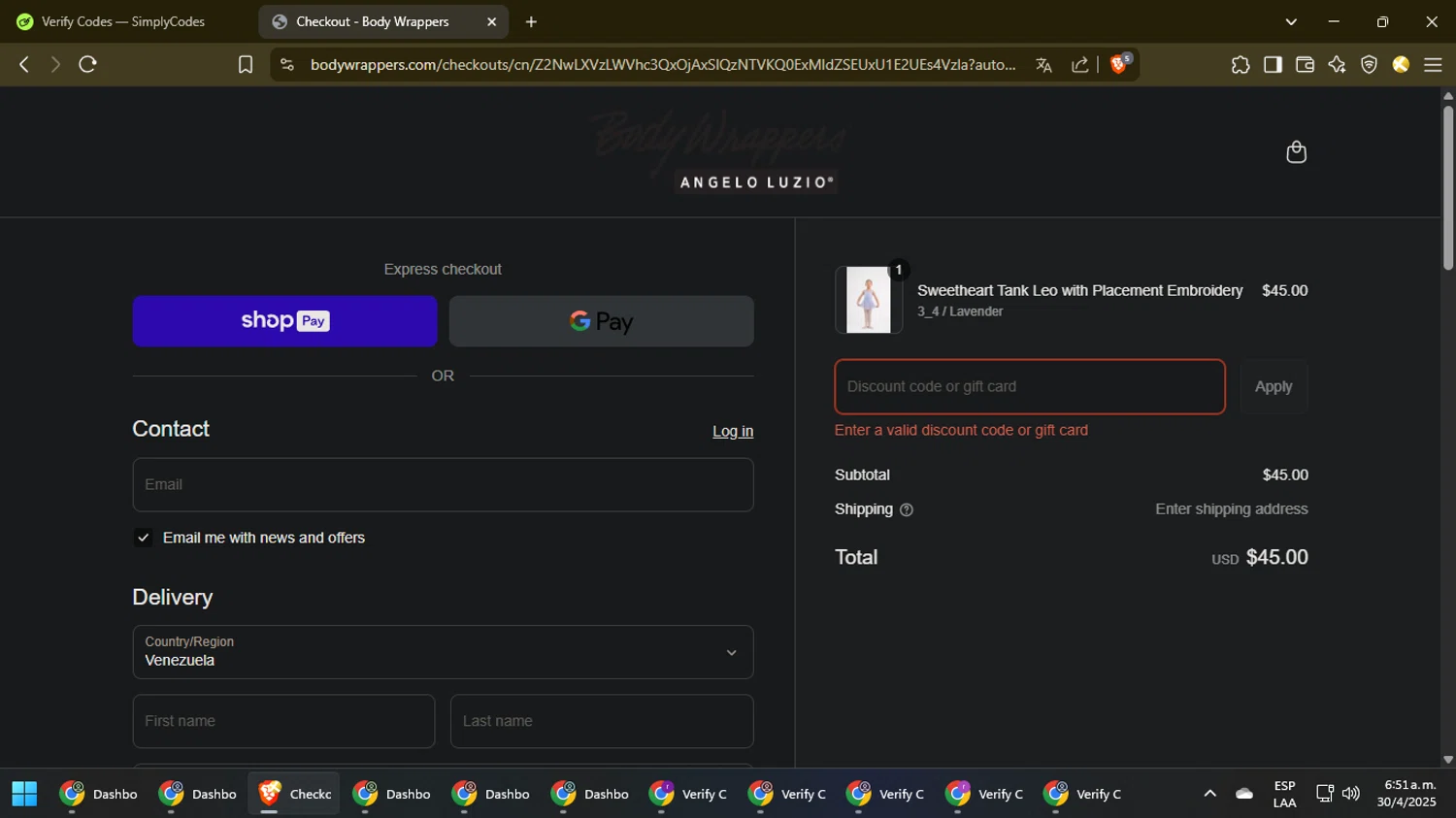The width and height of the screenshot is (1456, 818).
Task: Focus the Email input field
Action: (443, 485)
